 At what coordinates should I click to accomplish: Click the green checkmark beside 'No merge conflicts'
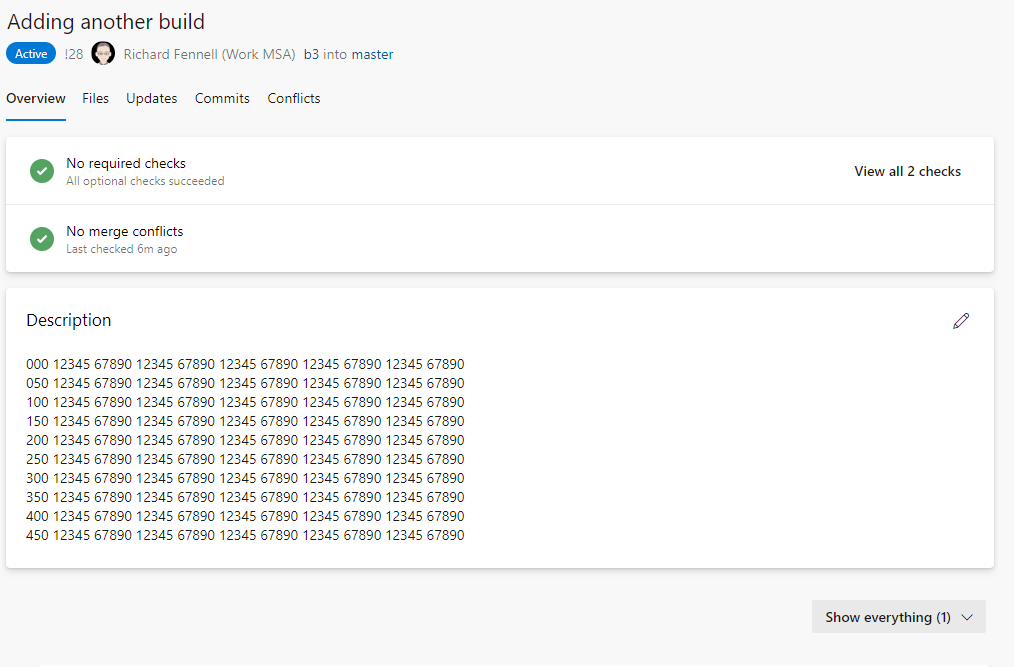41,239
